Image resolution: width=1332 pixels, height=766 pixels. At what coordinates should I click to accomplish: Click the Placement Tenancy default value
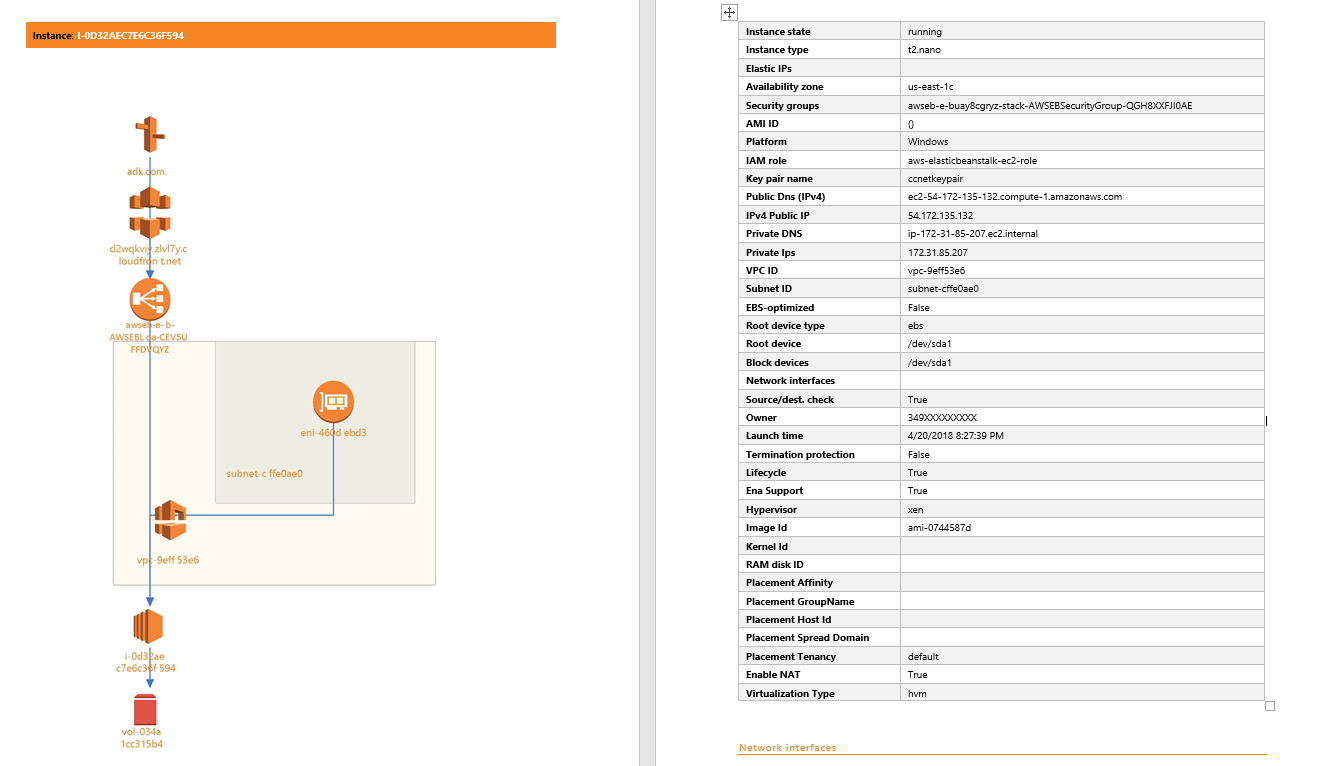click(923, 657)
